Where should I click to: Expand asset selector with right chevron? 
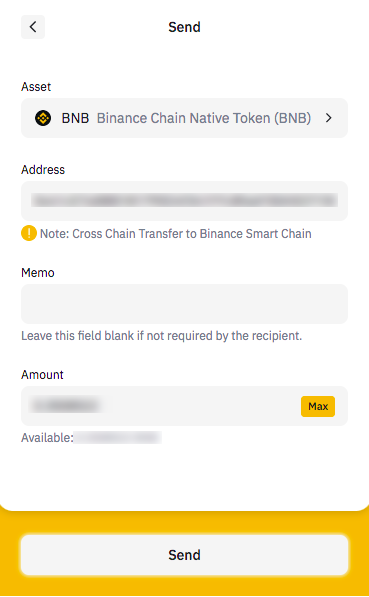click(329, 118)
